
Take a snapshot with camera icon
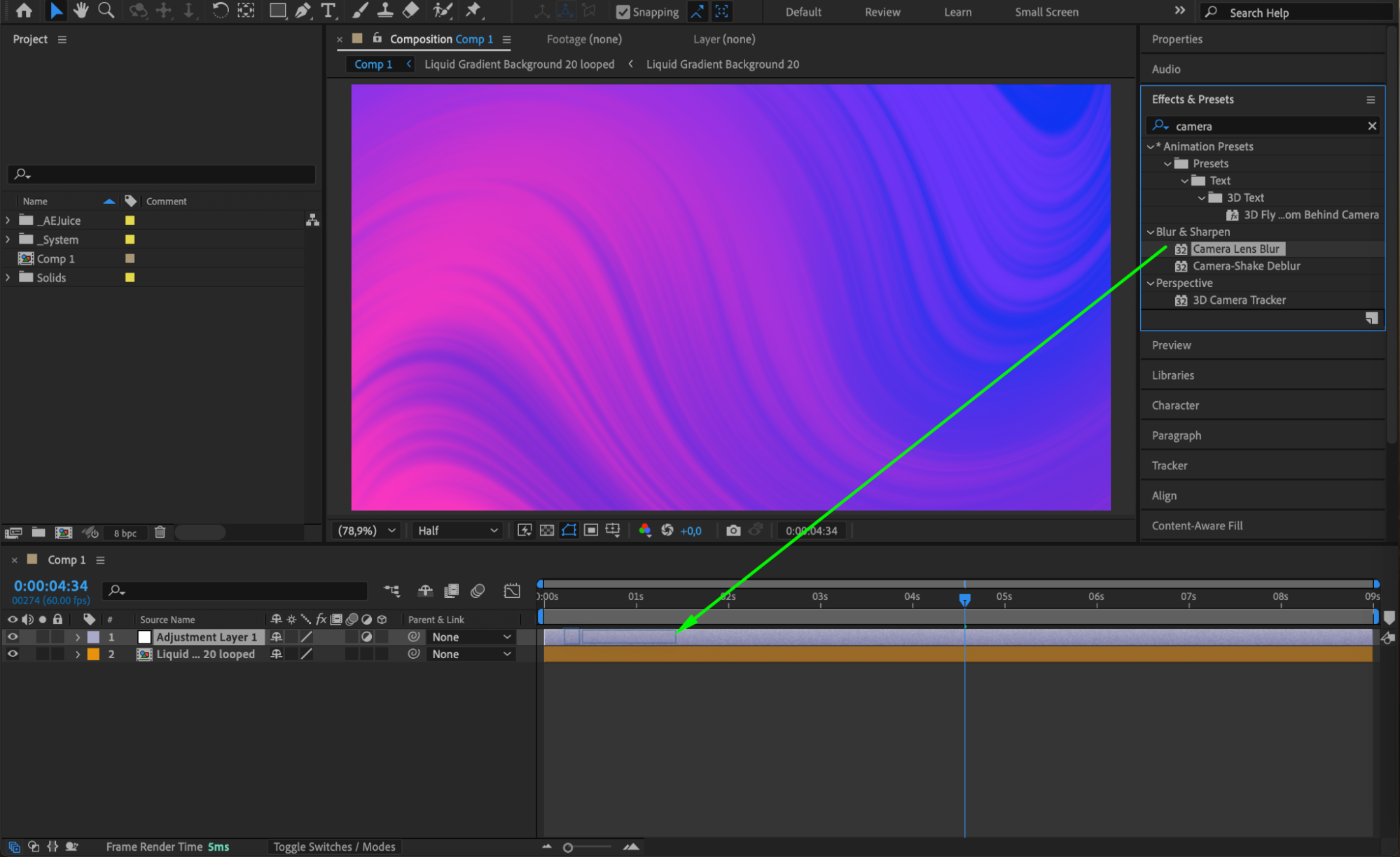pos(733,531)
